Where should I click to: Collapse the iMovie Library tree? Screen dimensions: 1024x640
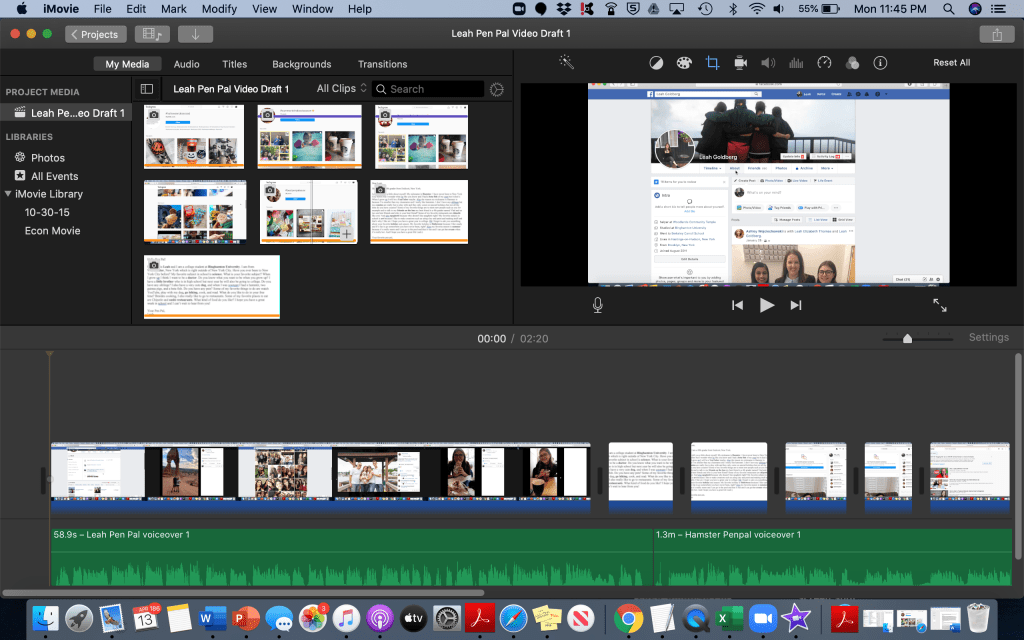click(x=9, y=194)
